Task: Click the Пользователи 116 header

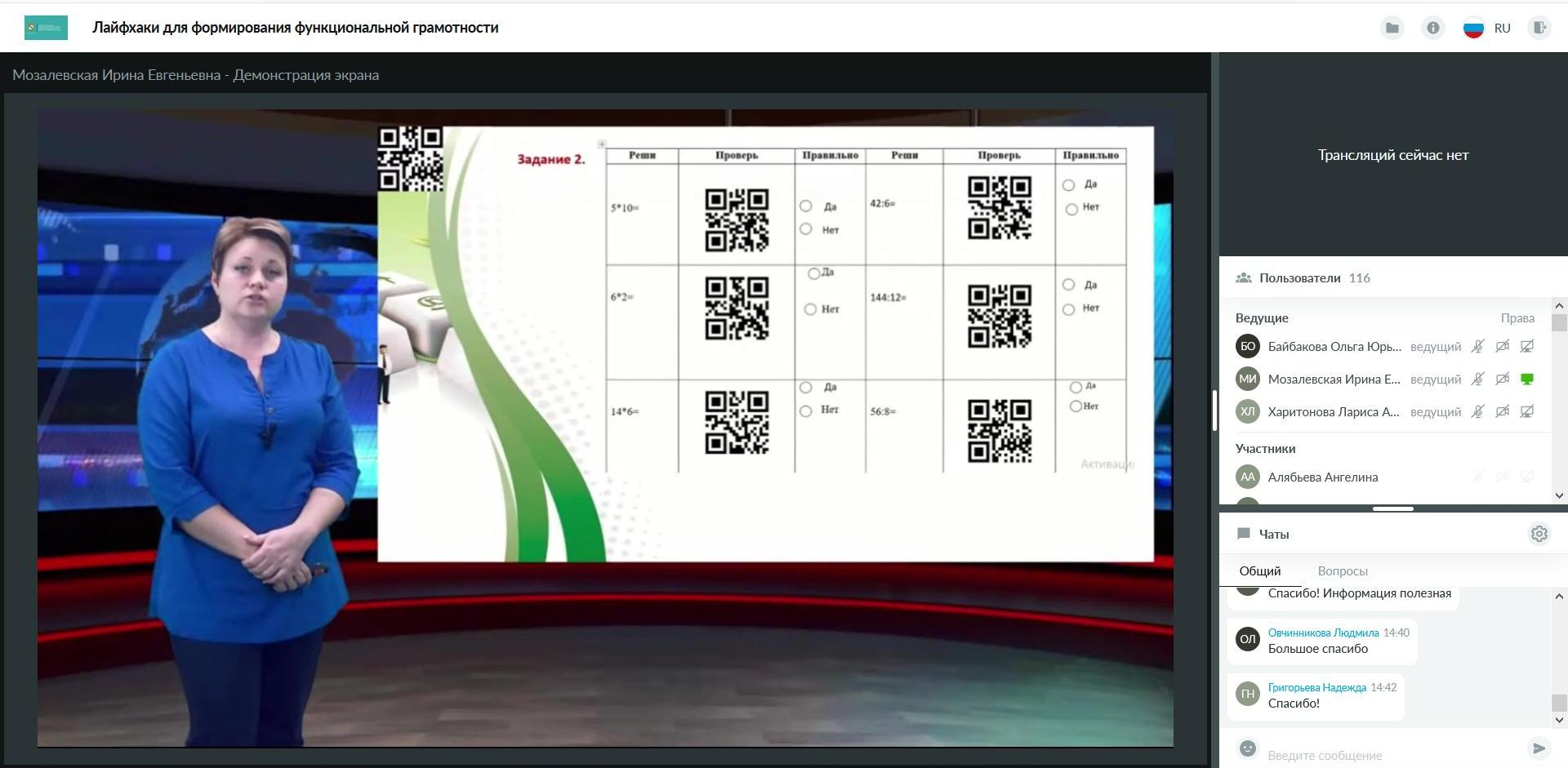Action: point(1315,278)
